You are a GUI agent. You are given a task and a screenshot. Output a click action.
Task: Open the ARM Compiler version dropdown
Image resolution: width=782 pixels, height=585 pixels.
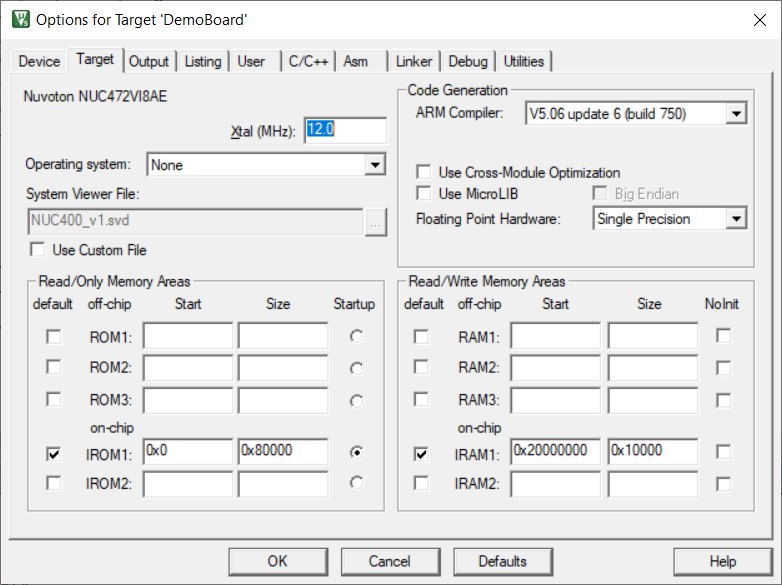tap(736, 114)
